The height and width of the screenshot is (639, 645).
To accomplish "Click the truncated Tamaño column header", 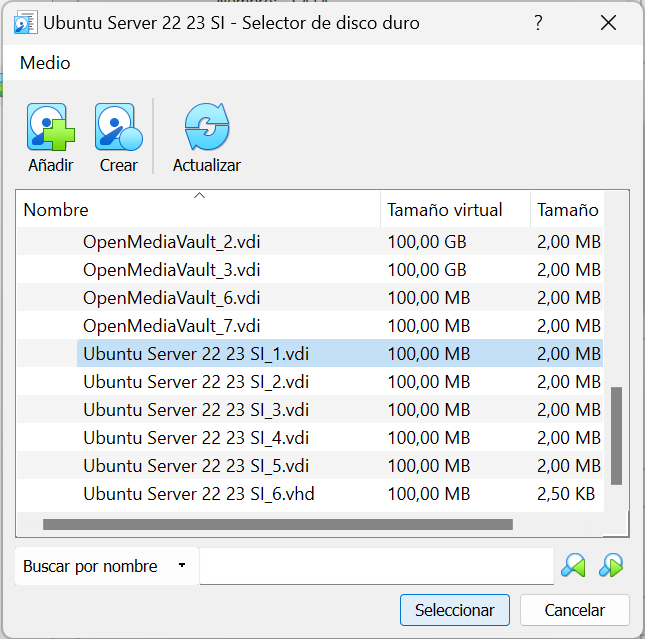I will pyautogui.click(x=567, y=209).
